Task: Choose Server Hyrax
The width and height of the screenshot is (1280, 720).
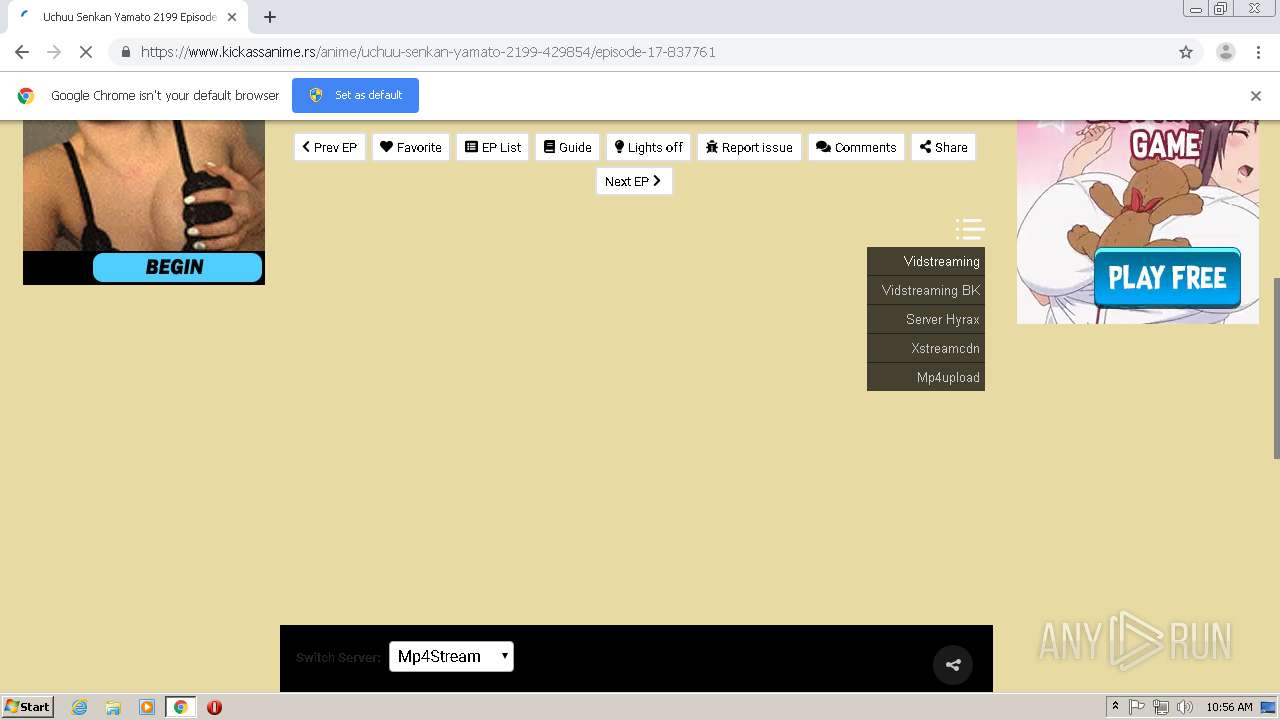Action: pos(926,319)
